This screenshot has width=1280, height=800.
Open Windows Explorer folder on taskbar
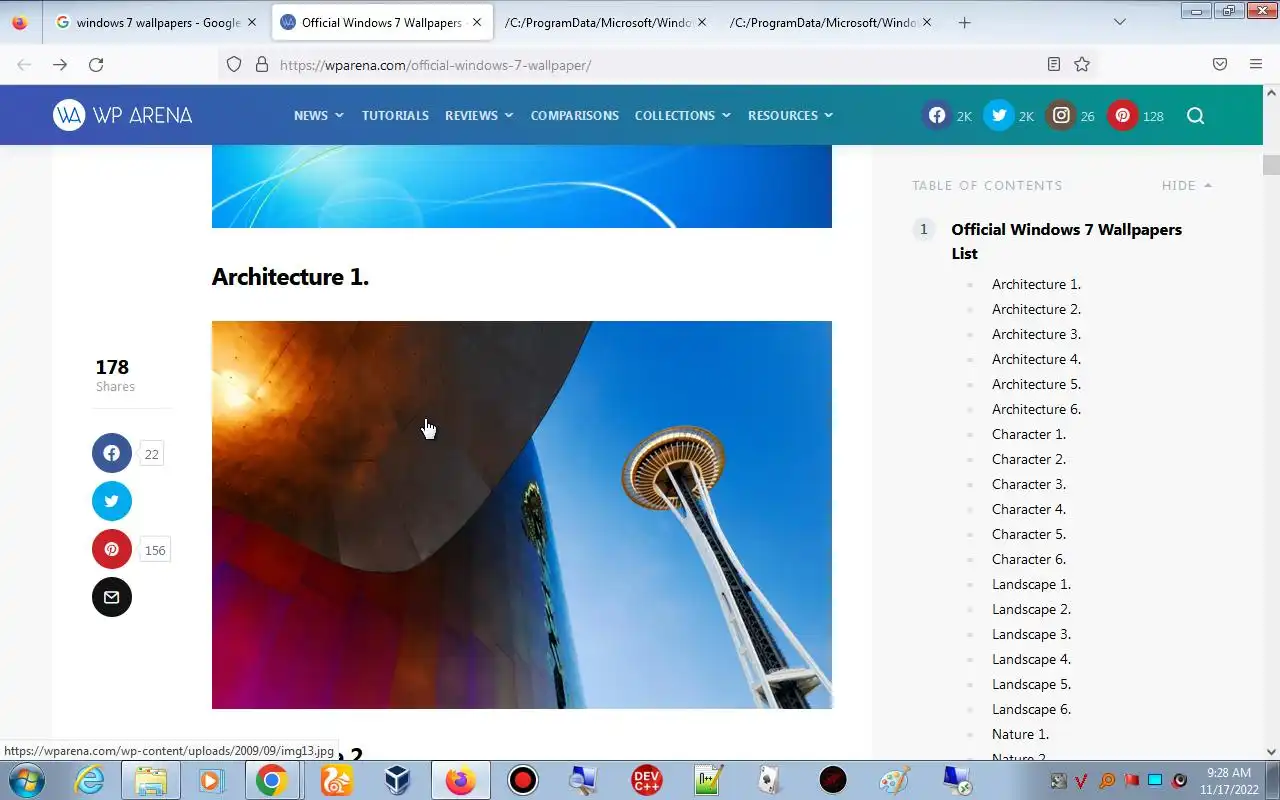point(151,779)
